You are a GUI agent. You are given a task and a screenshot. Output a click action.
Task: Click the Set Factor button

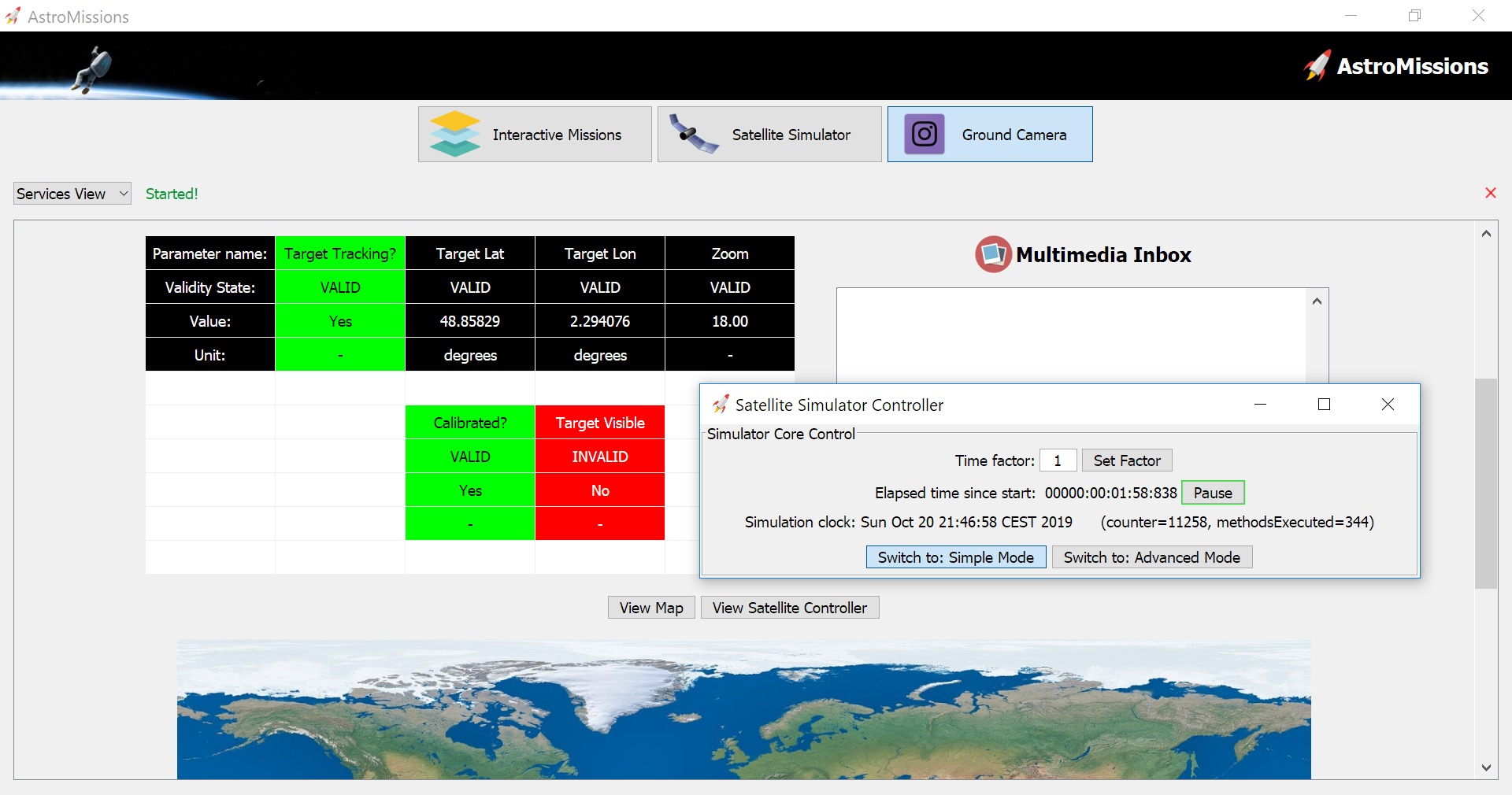(1126, 460)
